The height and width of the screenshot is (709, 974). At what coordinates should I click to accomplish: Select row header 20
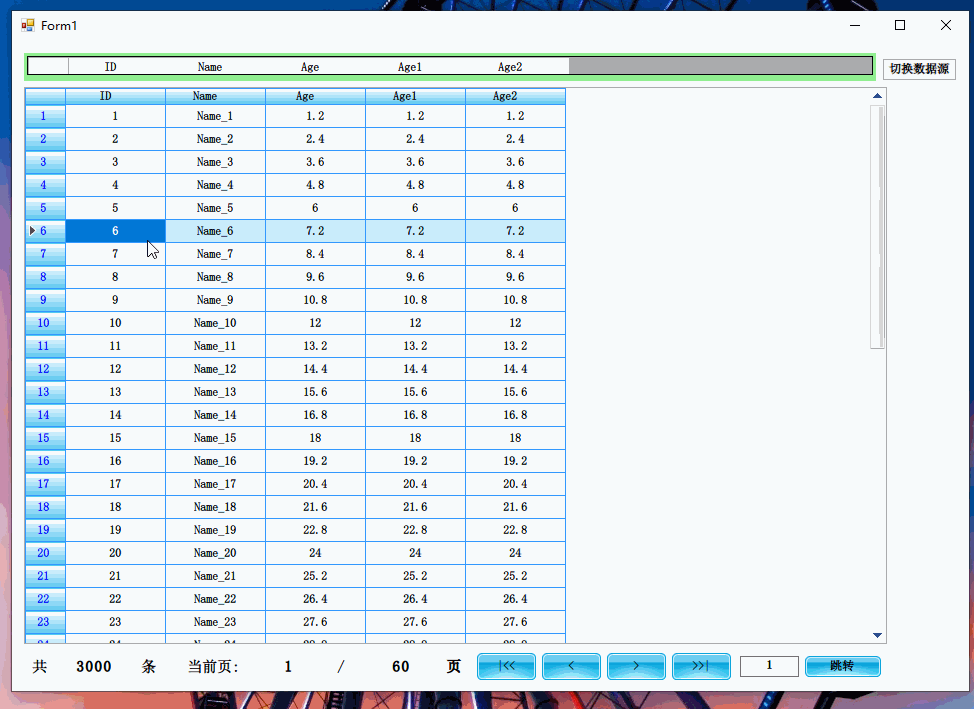(x=45, y=553)
